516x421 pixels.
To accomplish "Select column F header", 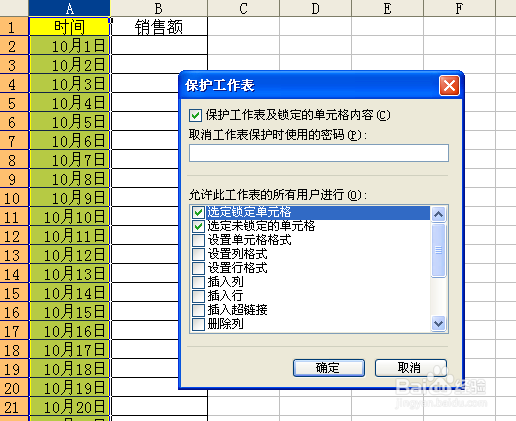I will pyautogui.click(x=459, y=8).
